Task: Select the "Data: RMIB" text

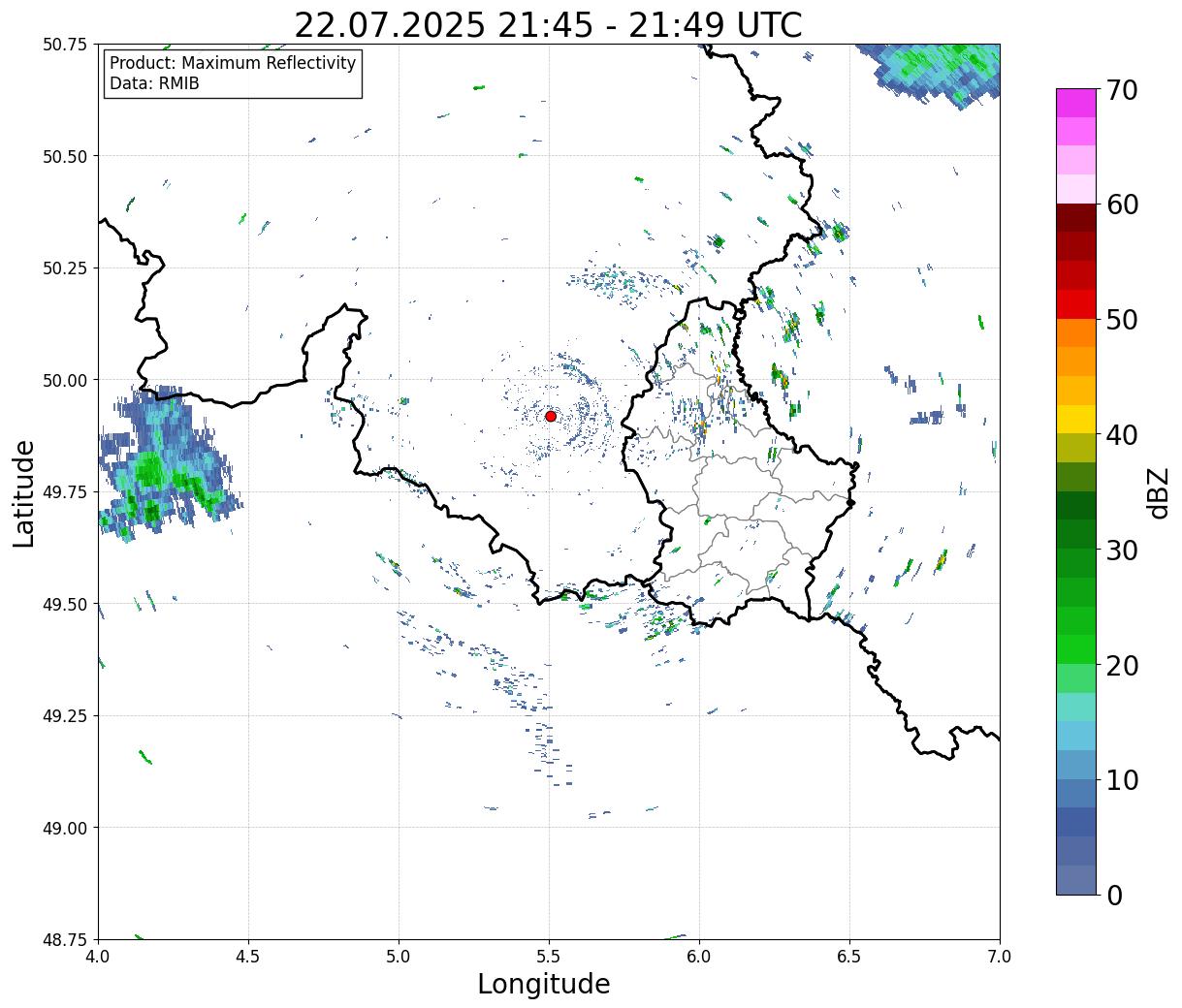Action: [154, 83]
